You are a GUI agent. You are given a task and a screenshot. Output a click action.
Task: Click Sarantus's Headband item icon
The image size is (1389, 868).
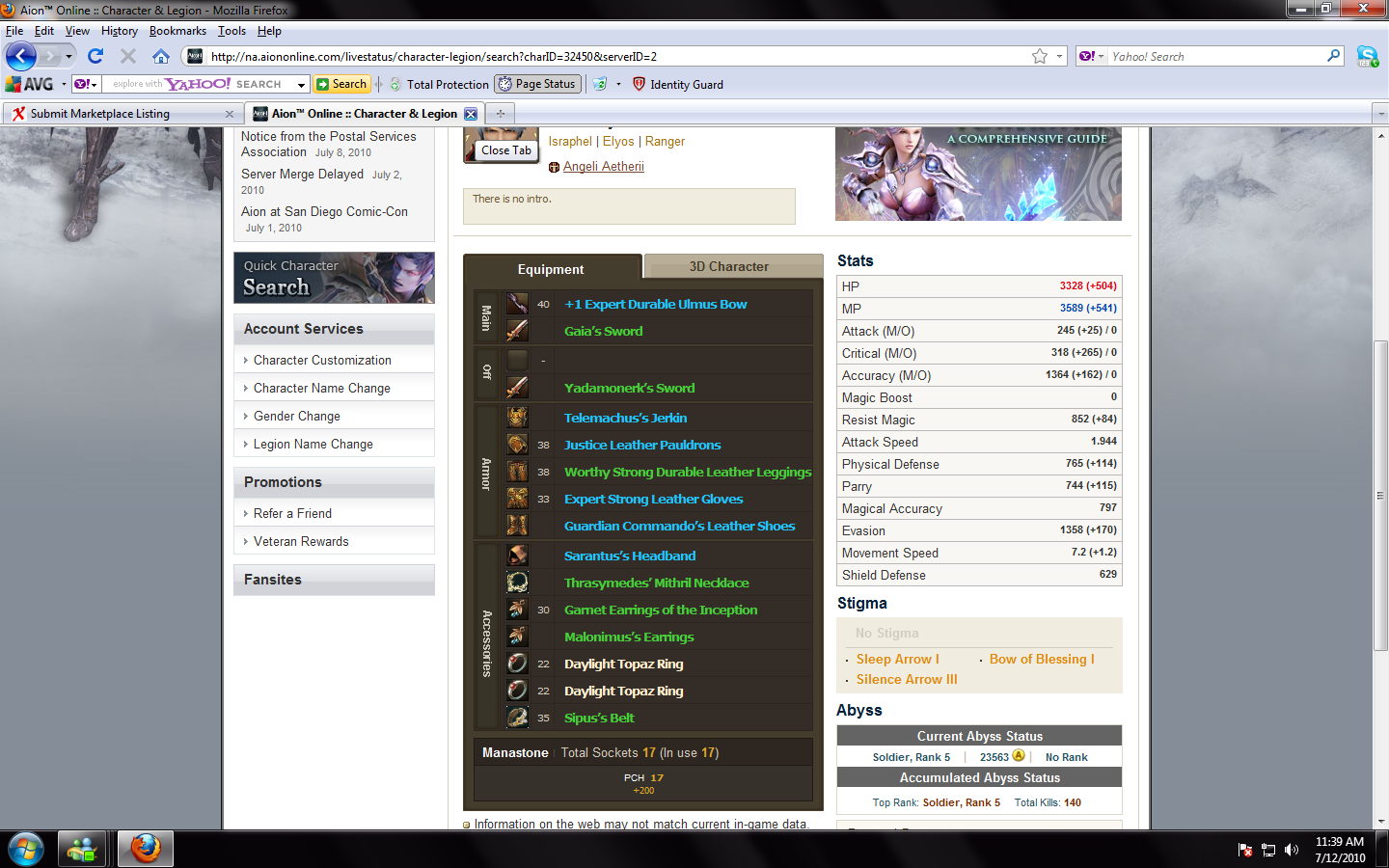coord(518,556)
